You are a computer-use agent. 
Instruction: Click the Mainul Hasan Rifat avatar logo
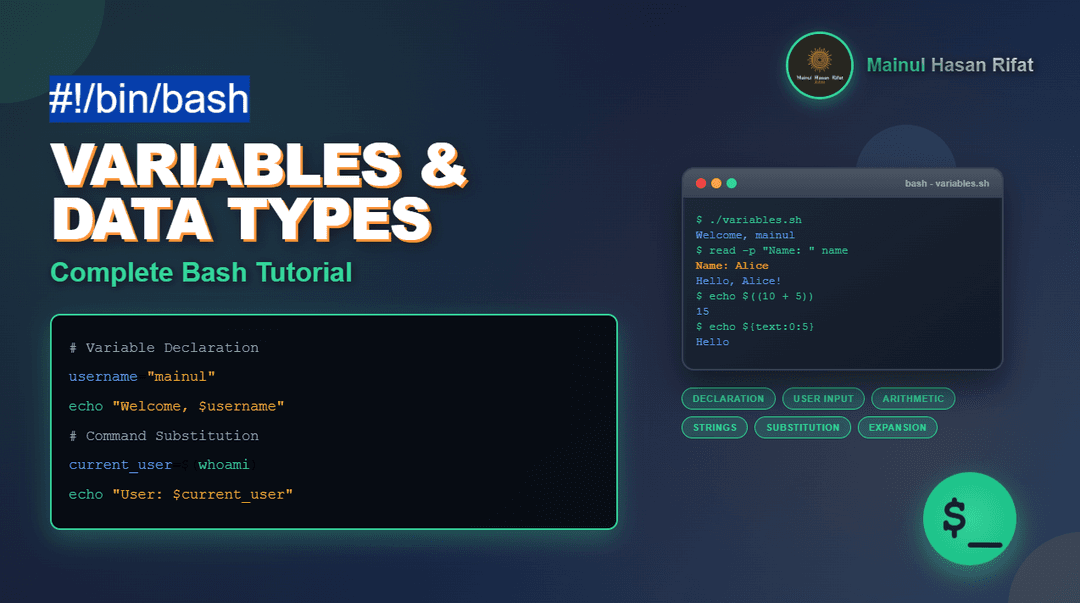819,65
